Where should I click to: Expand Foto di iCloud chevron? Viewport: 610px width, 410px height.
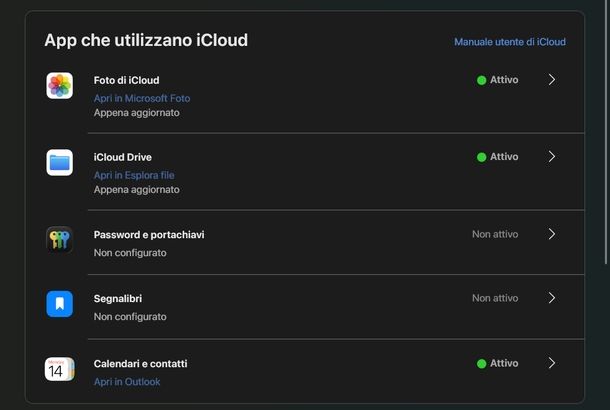pyautogui.click(x=552, y=80)
